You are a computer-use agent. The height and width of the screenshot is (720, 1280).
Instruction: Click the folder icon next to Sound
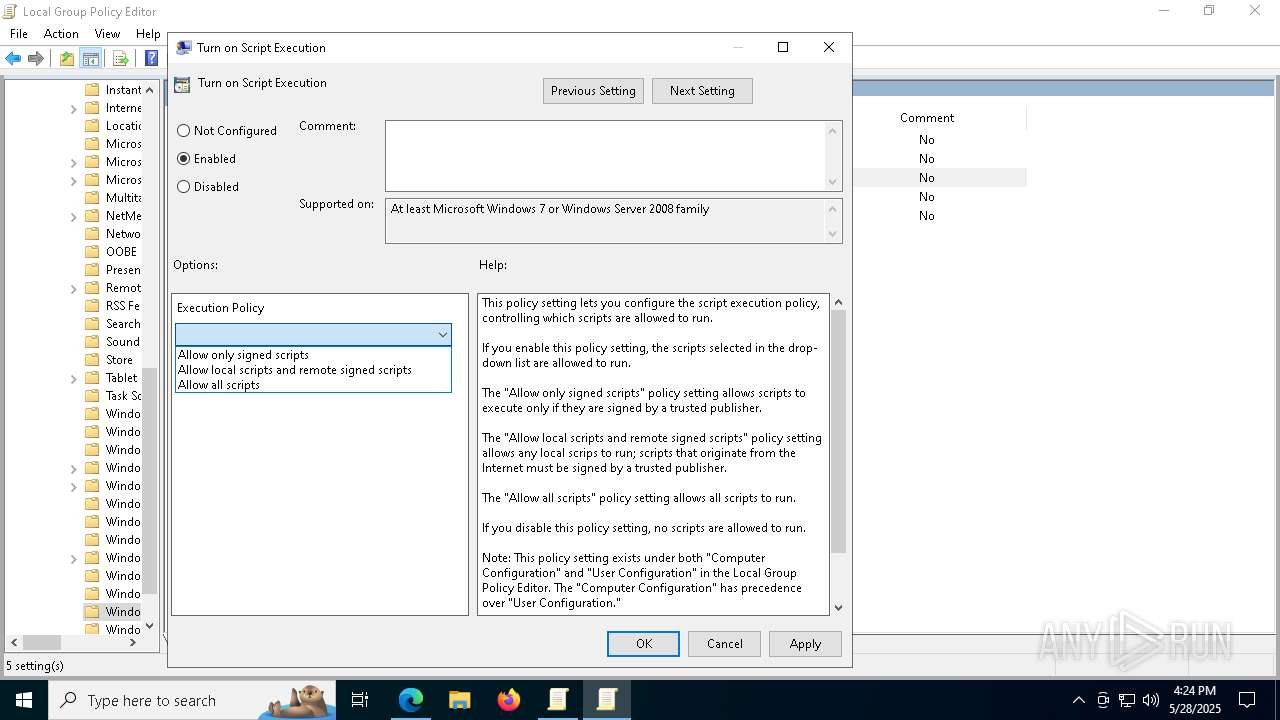(92, 342)
